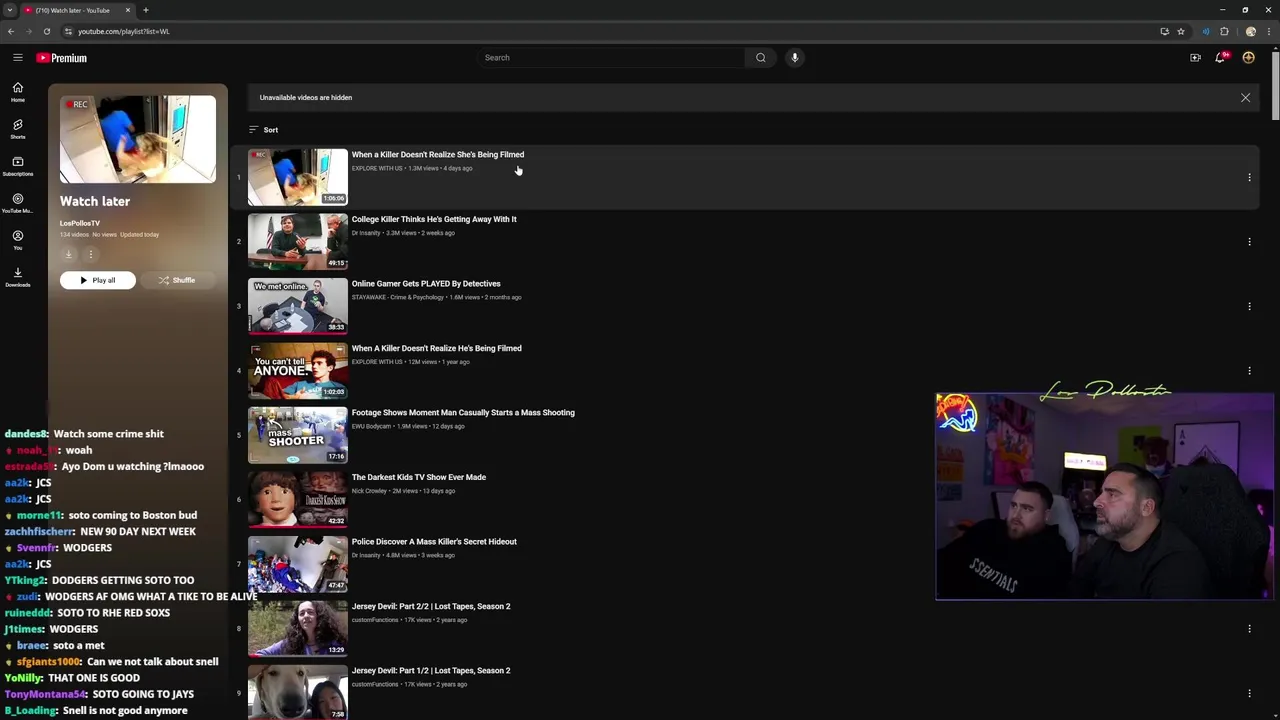1280x720 pixels.
Task: Open the College Killer video thumbnail
Action: click(x=298, y=241)
